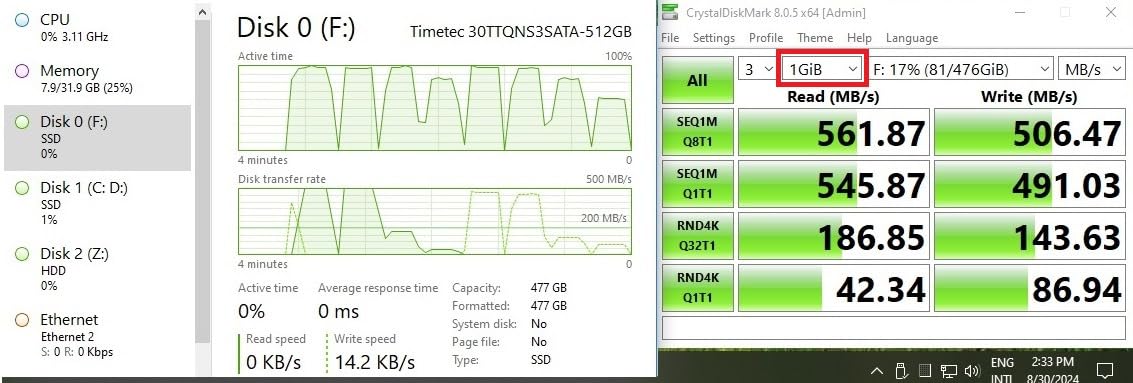Select the Disk 1 (C: D:) green circle icon

[22, 188]
